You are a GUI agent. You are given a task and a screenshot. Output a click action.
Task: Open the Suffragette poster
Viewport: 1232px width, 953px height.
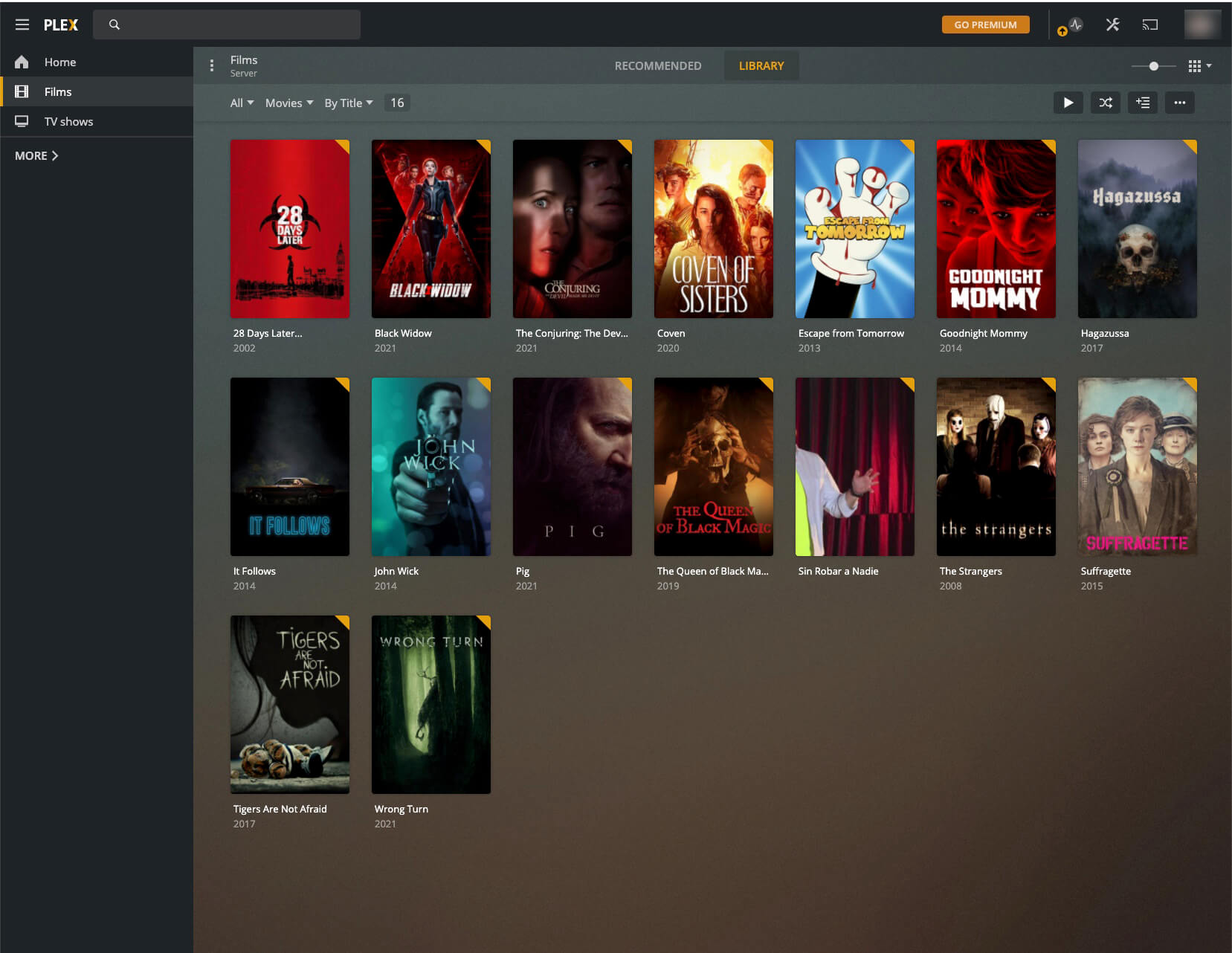point(1138,467)
